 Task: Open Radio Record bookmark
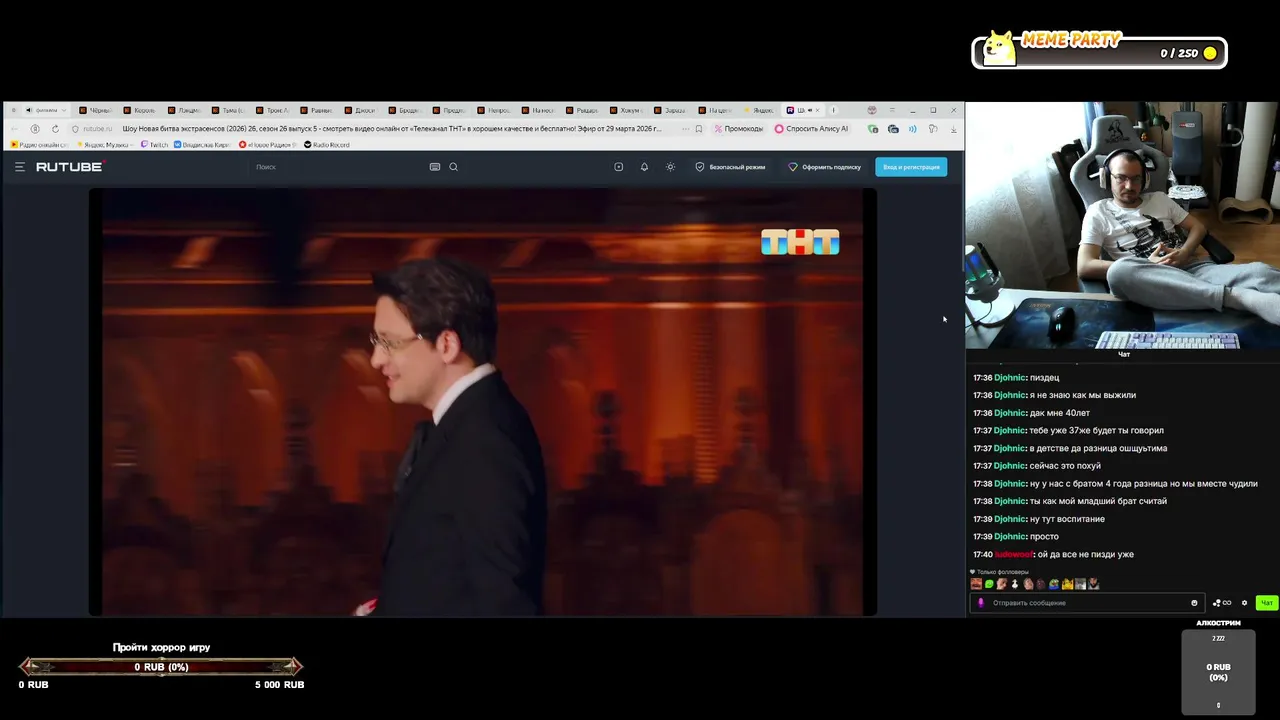click(x=327, y=145)
